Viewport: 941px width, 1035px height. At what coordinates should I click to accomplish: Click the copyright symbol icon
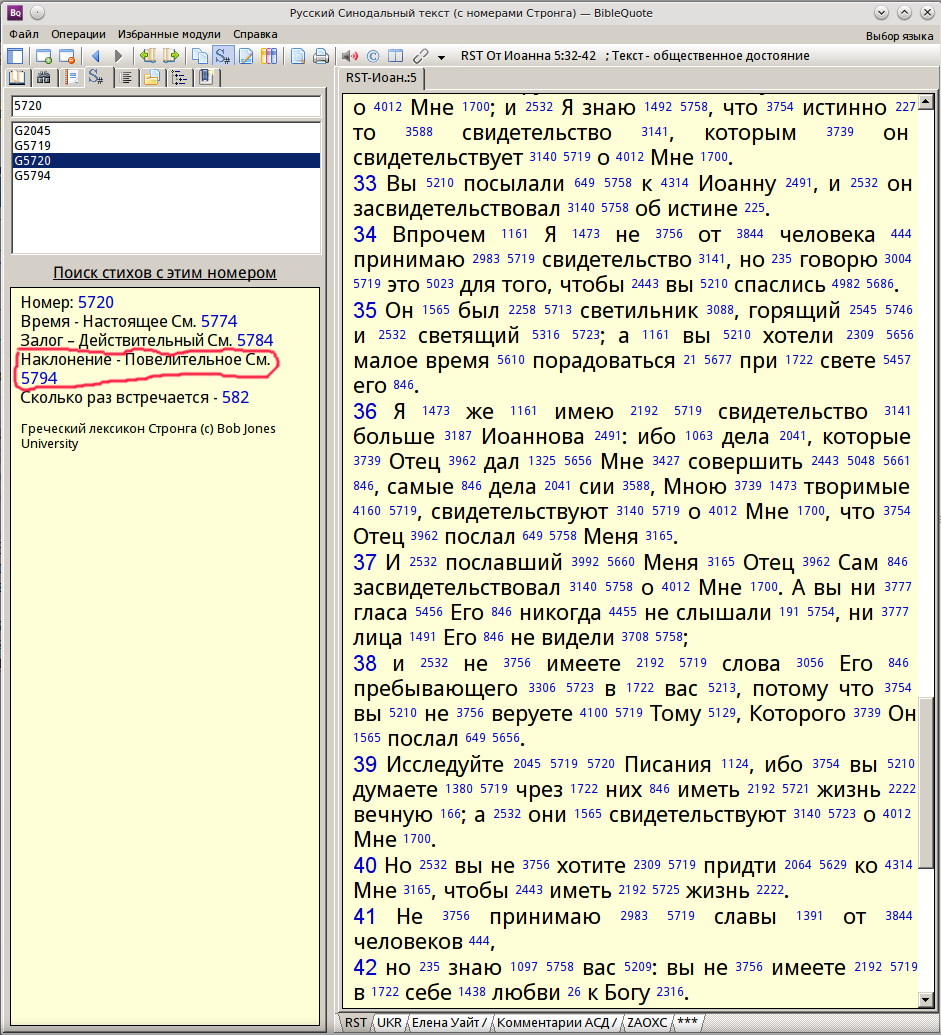[373, 56]
